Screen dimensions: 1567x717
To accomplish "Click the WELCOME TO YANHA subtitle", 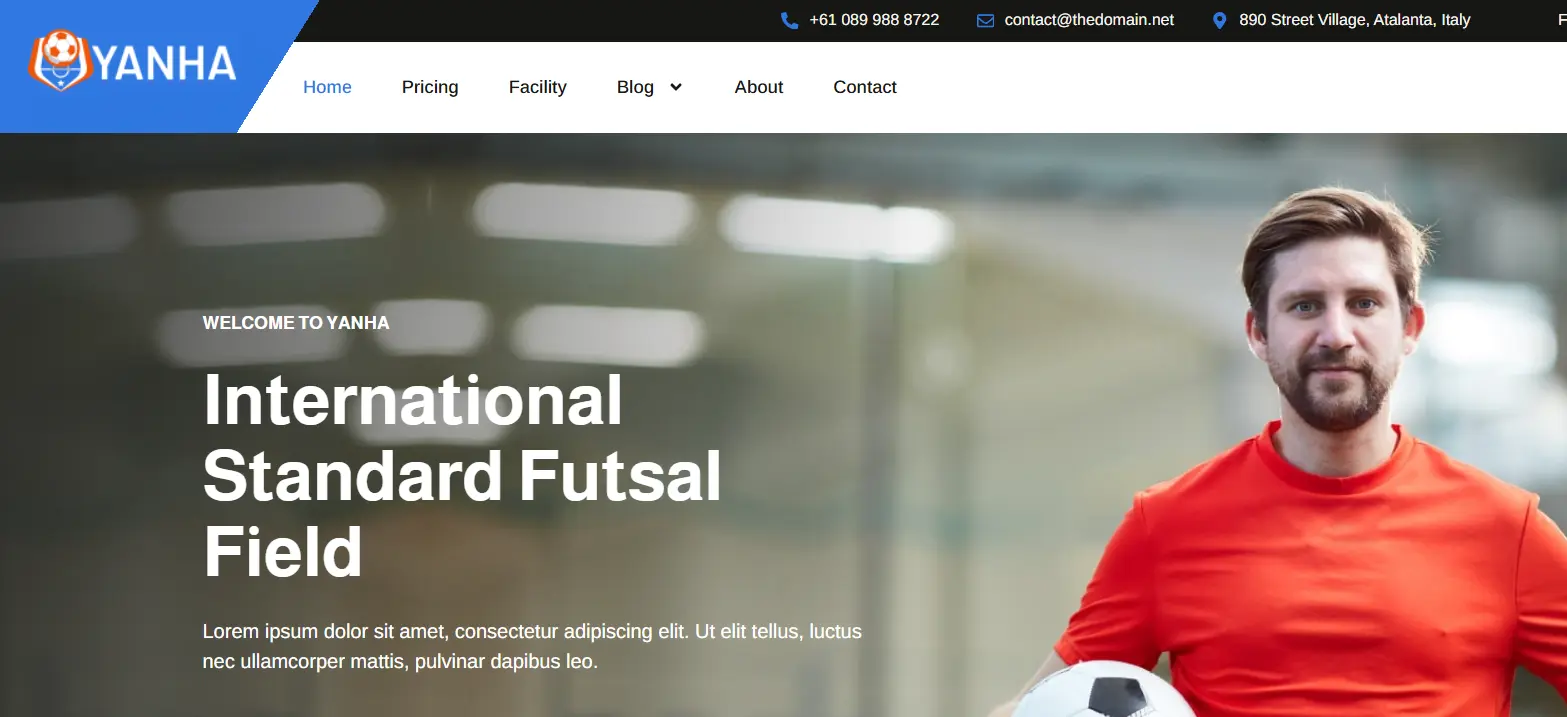I will tap(296, 323).
